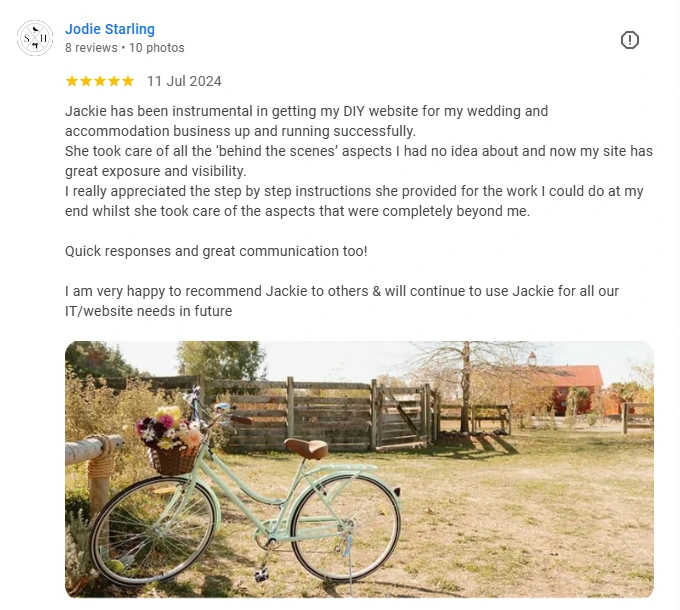Click the second yellow rating star
The width and height of the screenshot is (680, 610).
click(x=86, y=81)
